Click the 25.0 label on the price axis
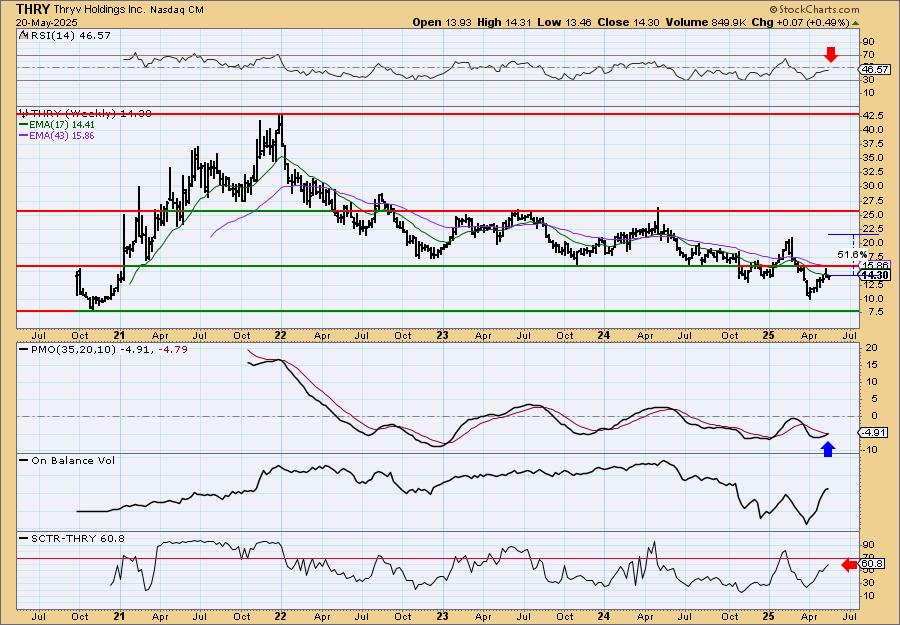 [x=873, y=214]
